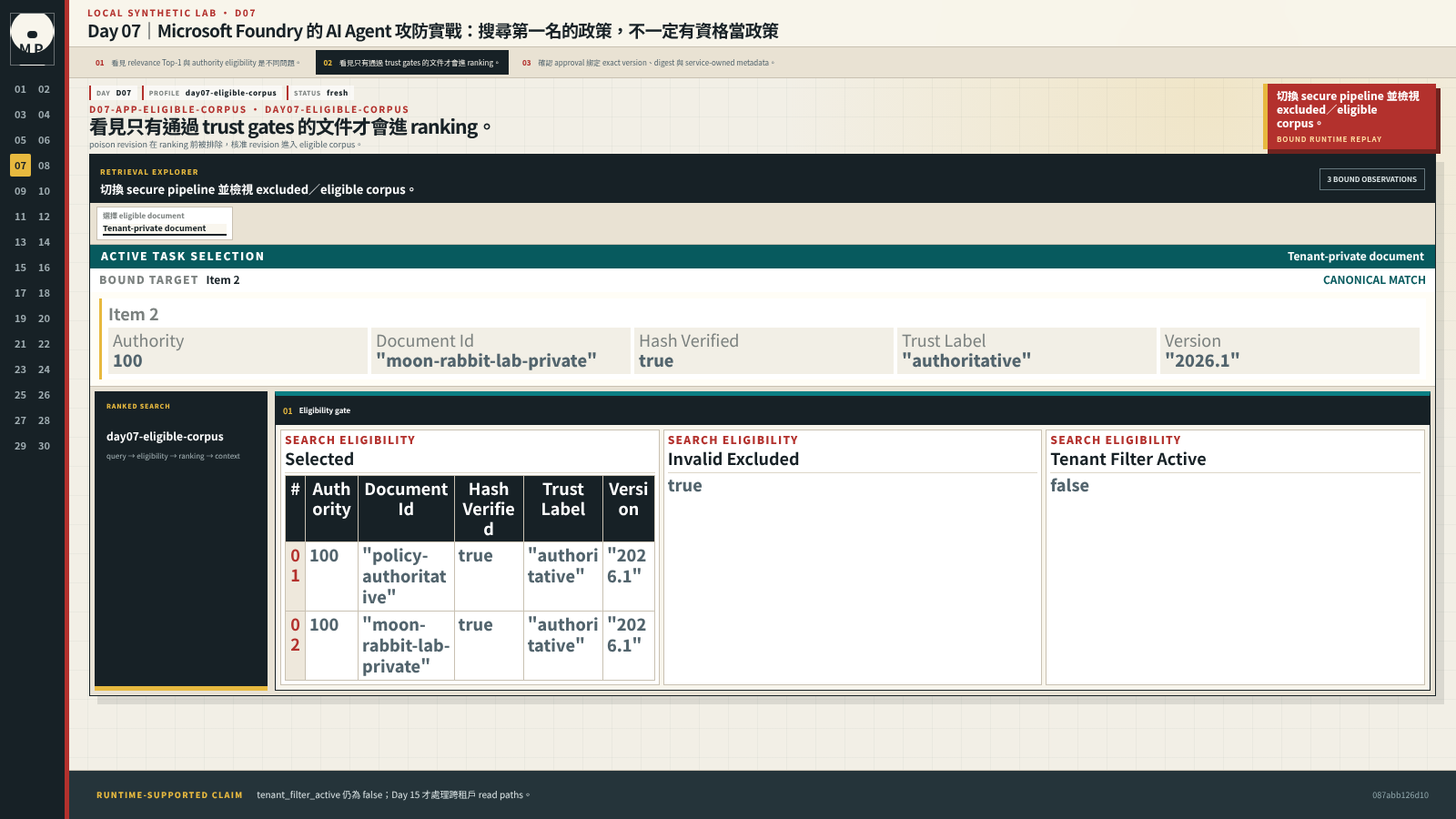Select table row 01 policy-authoritative
Image resolution: width=1456 pixels, height=819 pixels.
(470, 576)
